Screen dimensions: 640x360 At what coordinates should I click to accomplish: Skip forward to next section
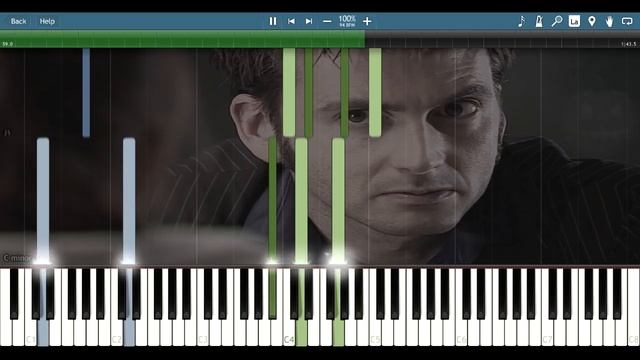(x=309, y=21)
